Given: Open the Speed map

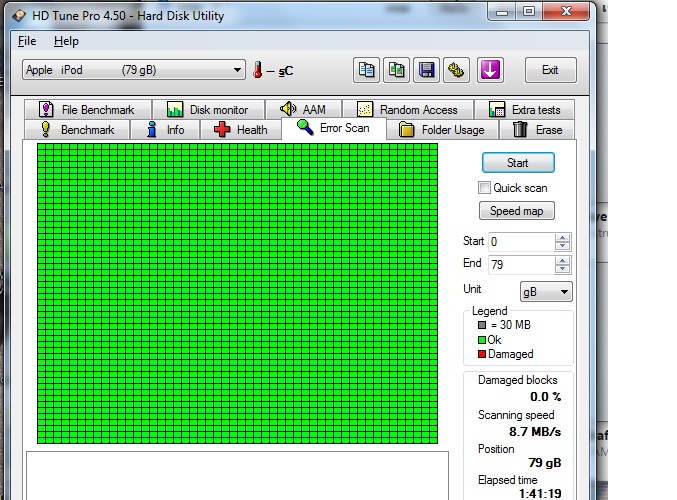Looking at the screenshot, I should (517, 211).
